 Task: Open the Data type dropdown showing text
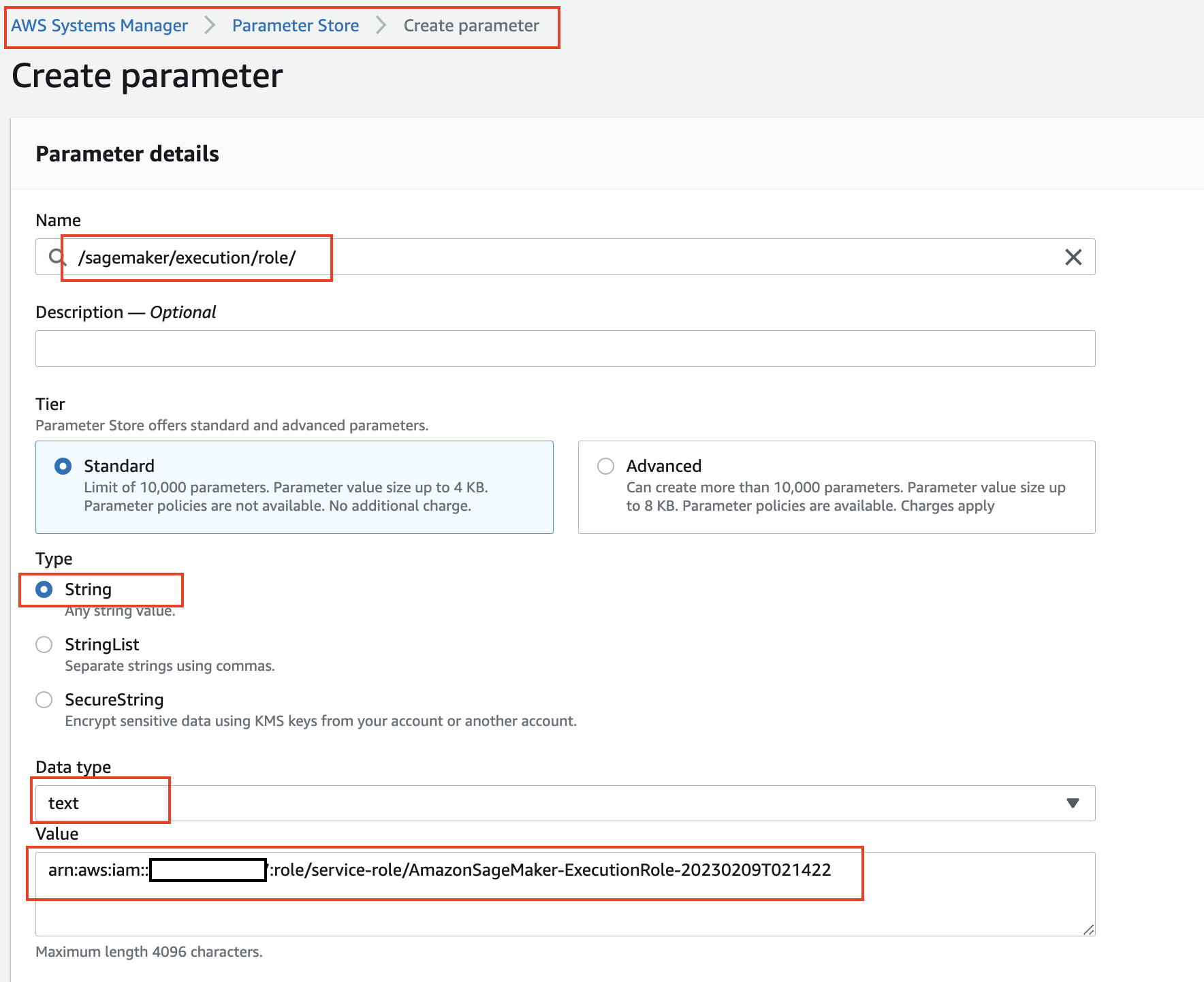point(565,804)
